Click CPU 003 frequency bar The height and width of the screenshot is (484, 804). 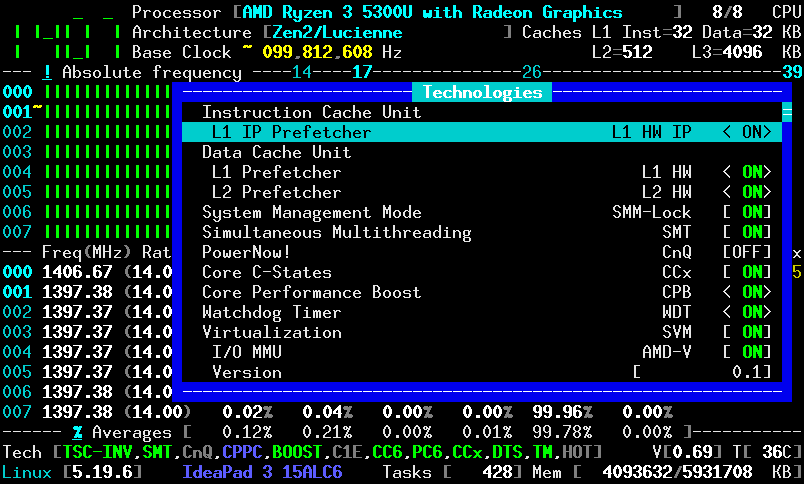(108, 152)
